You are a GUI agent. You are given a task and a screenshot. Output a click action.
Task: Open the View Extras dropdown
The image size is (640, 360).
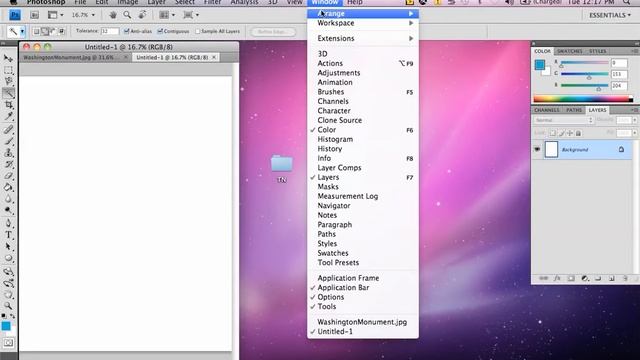[56, 15]
